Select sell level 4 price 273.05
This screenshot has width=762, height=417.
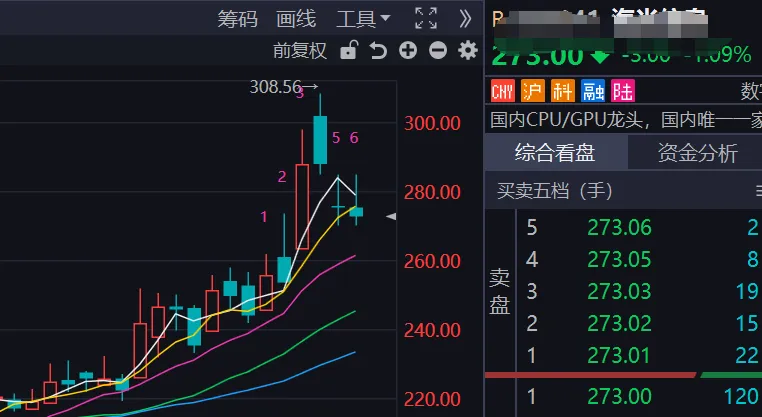619,260
